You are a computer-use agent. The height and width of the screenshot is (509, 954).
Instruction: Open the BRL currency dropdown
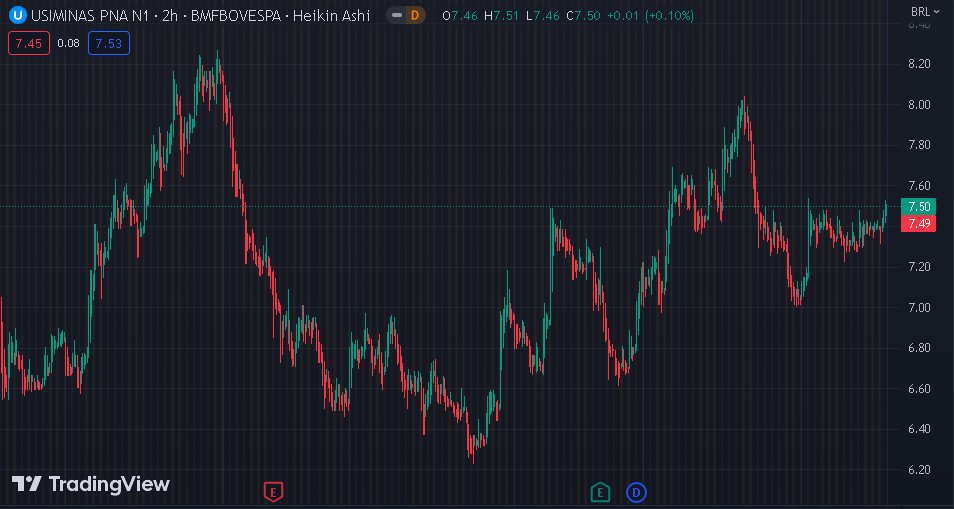click(925, 11)
